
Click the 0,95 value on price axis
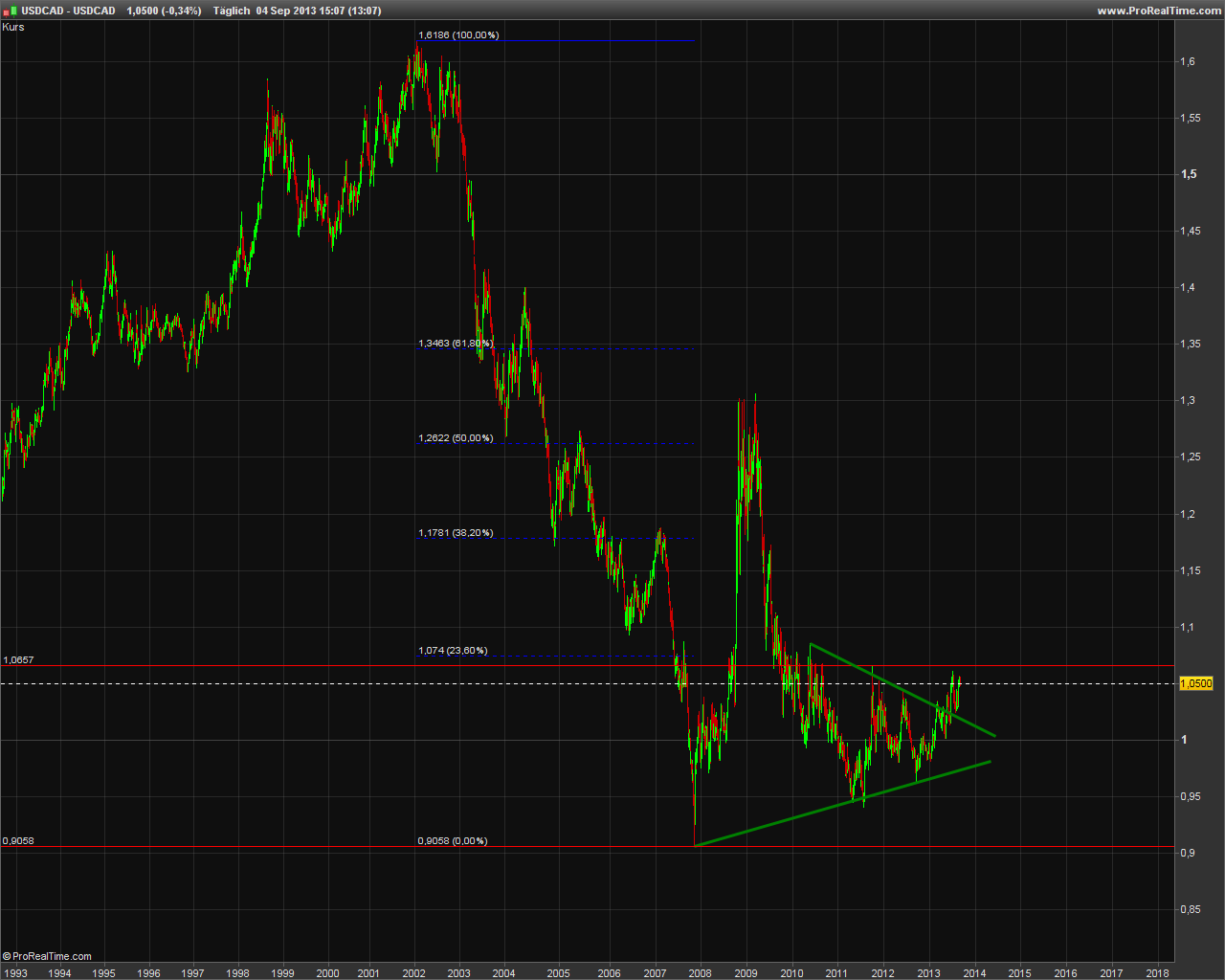coord(1191,796)
